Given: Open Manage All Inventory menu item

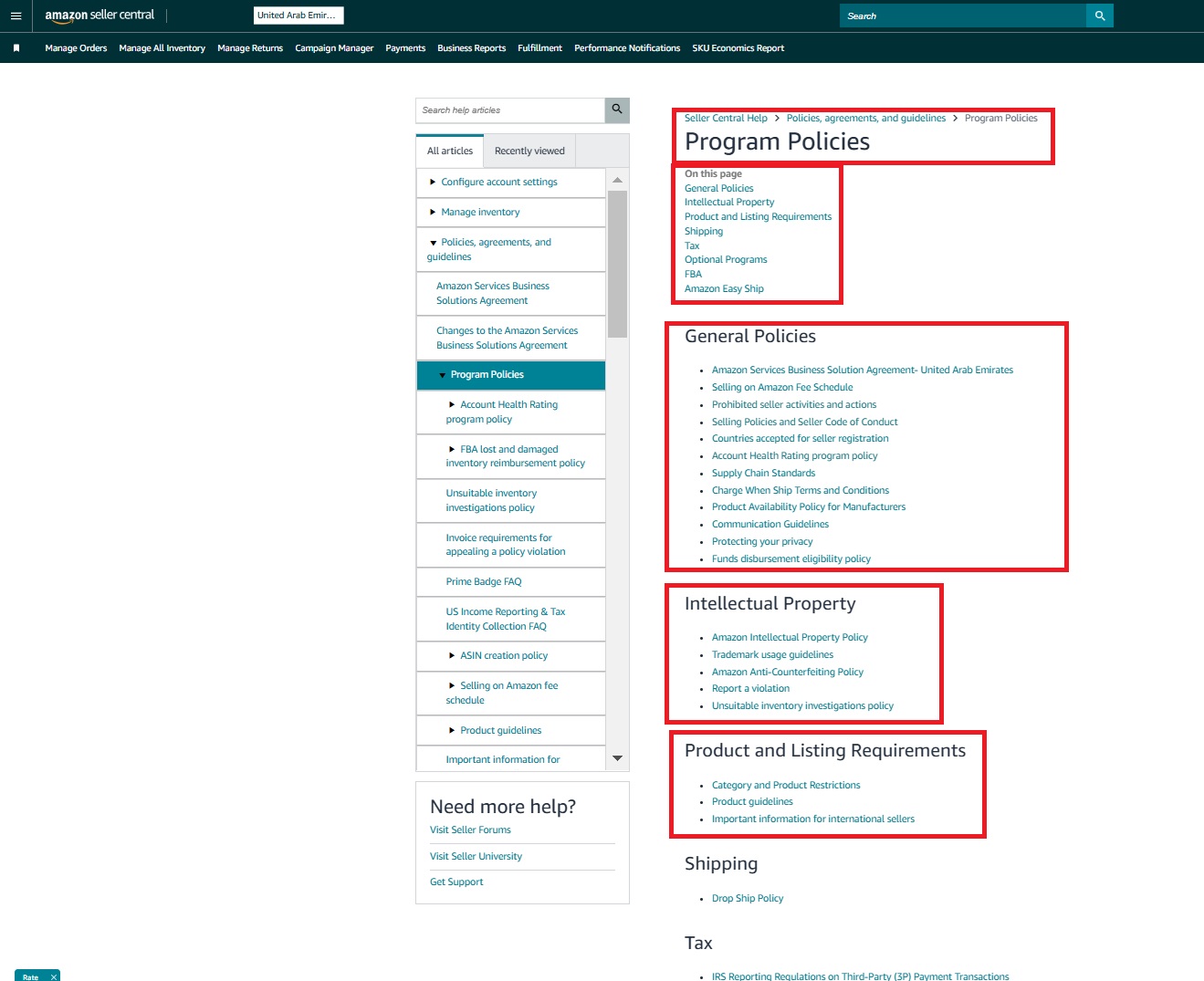Looking at the screenshot, I should point(162,48).
